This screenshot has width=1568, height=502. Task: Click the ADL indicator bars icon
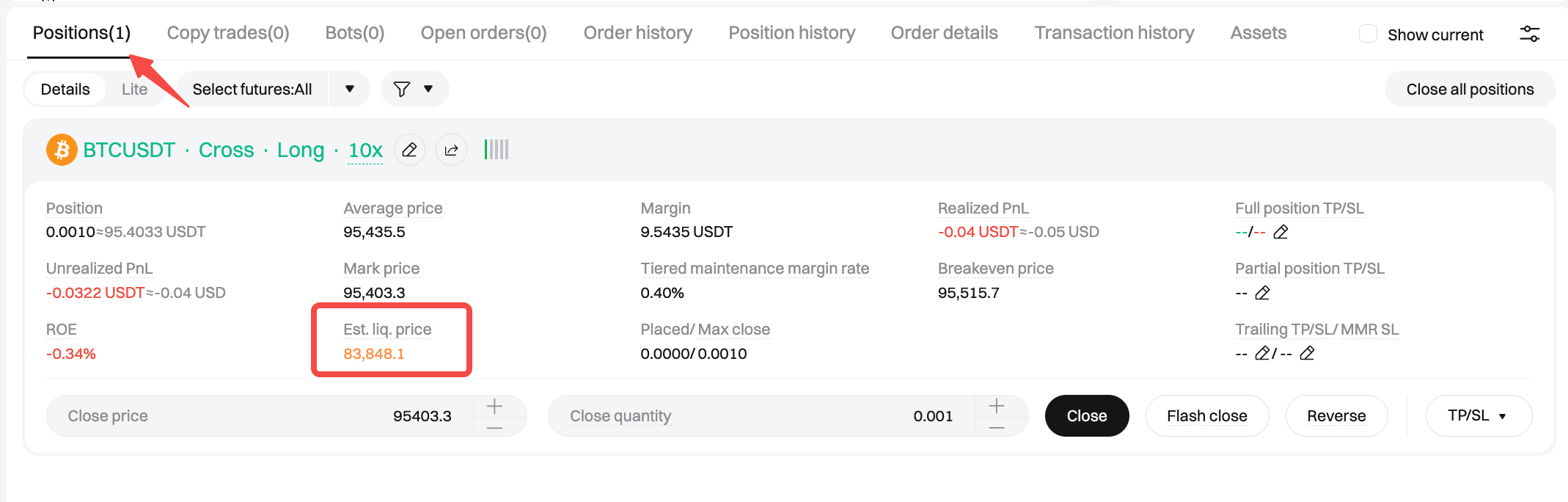[497, 150]
